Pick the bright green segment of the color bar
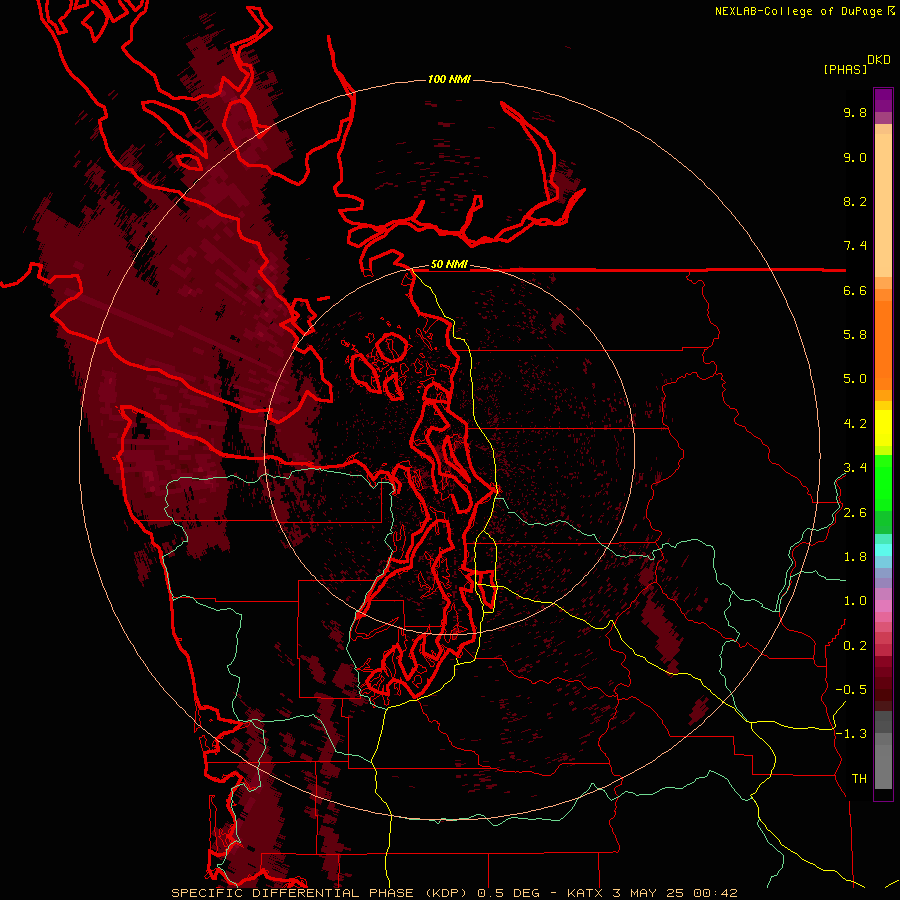This screenshot has height=900, width=900. click(x=883, y=482)
